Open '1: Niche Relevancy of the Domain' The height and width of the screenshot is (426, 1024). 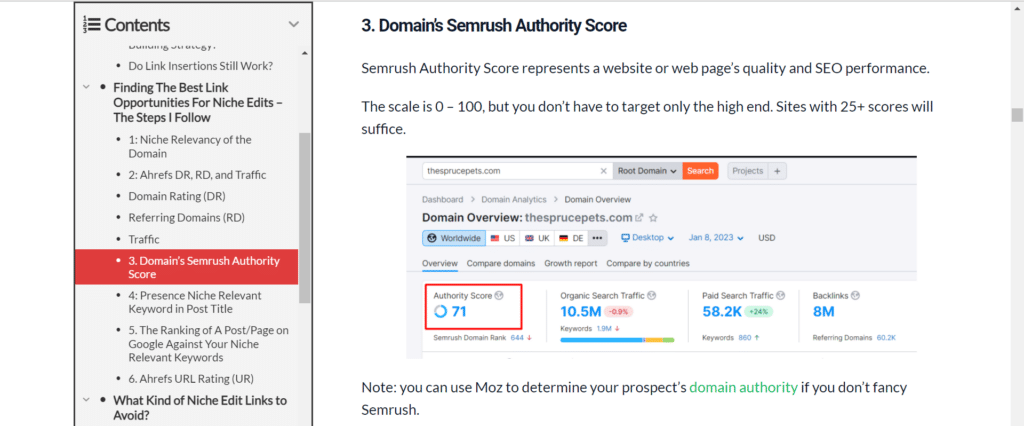pyautogui.click(x=190, y=147)
